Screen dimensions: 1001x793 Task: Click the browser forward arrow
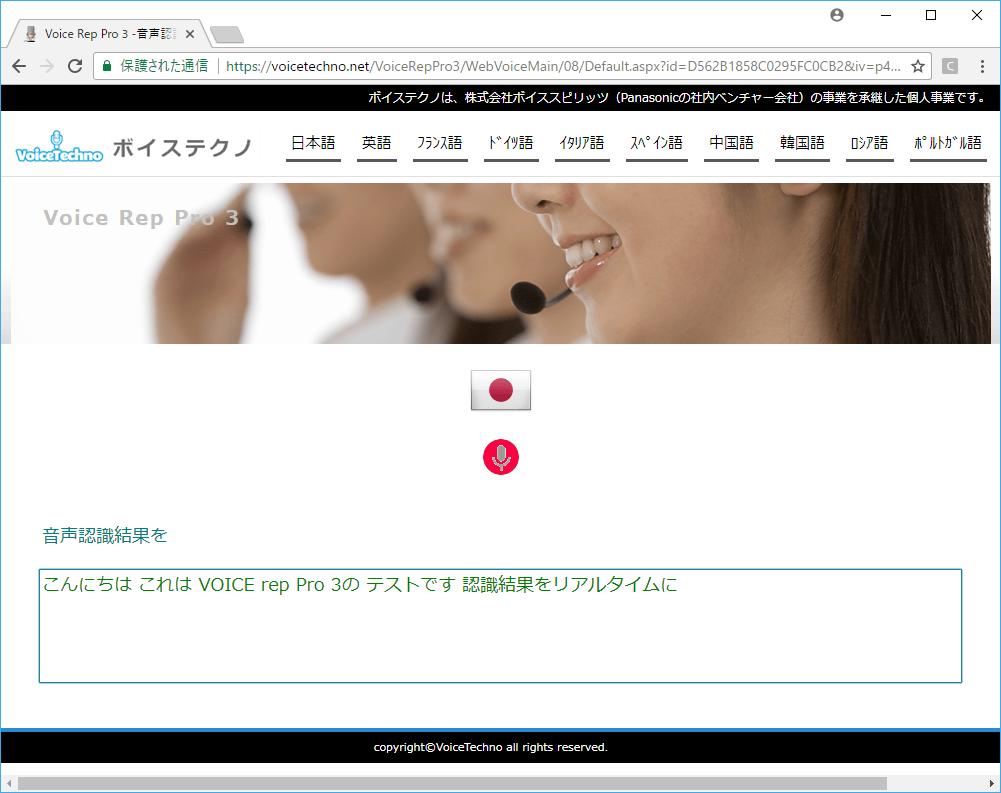(47, 66)
